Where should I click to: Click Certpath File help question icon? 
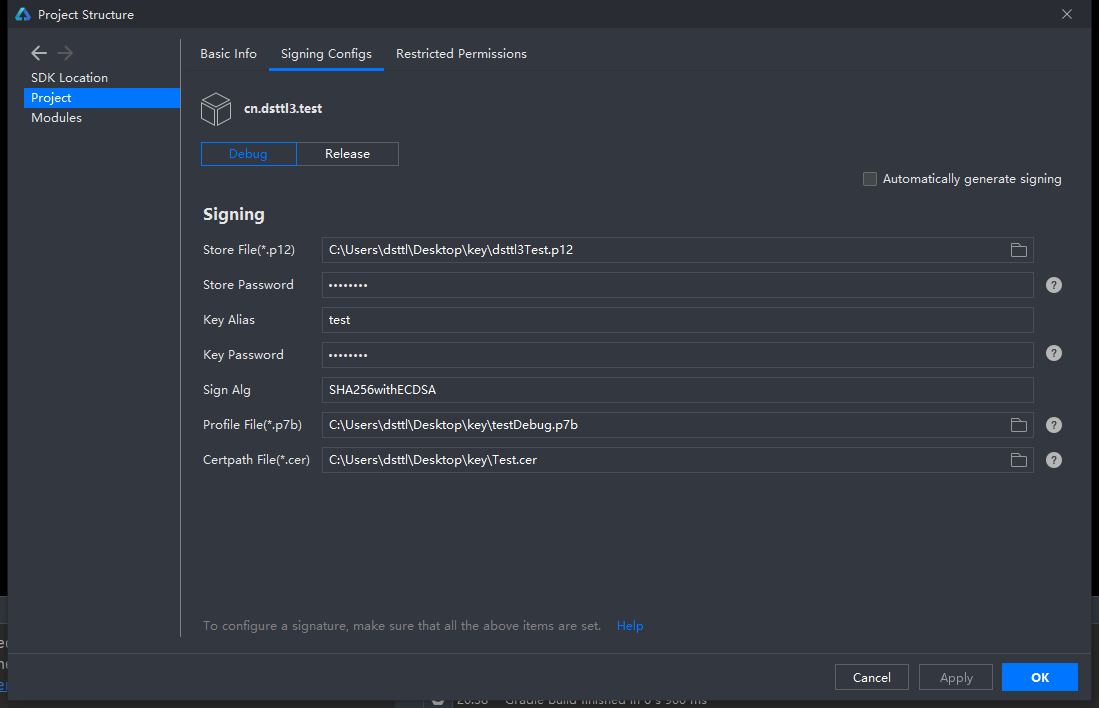[1054, 460]
